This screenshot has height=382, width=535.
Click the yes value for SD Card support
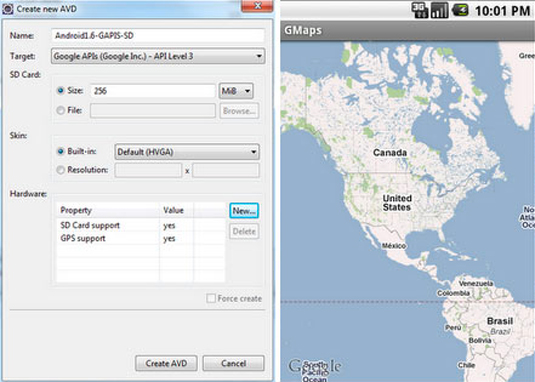(169, 226)
